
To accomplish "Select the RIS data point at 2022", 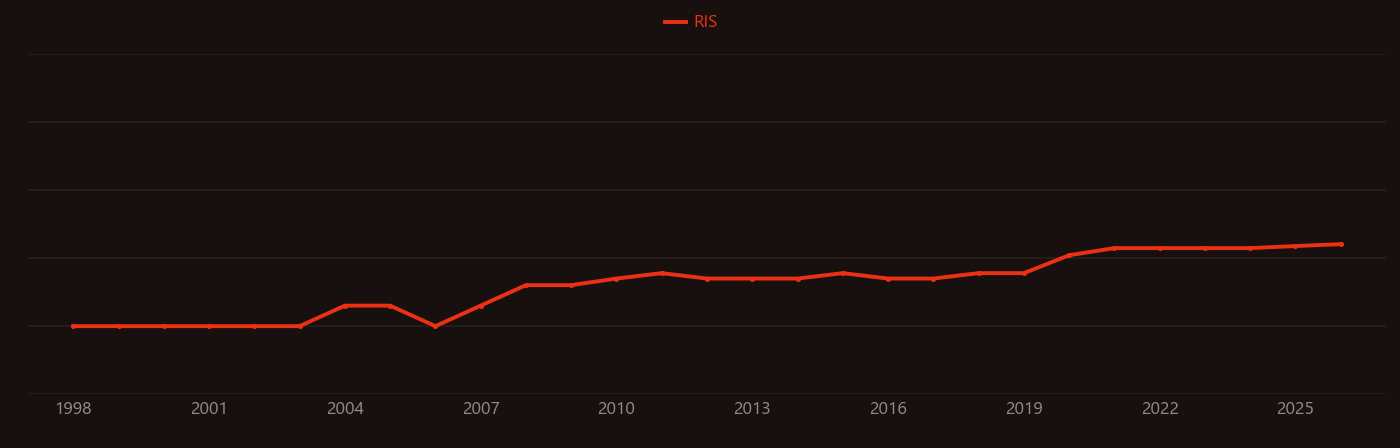I will point(1160,248).
